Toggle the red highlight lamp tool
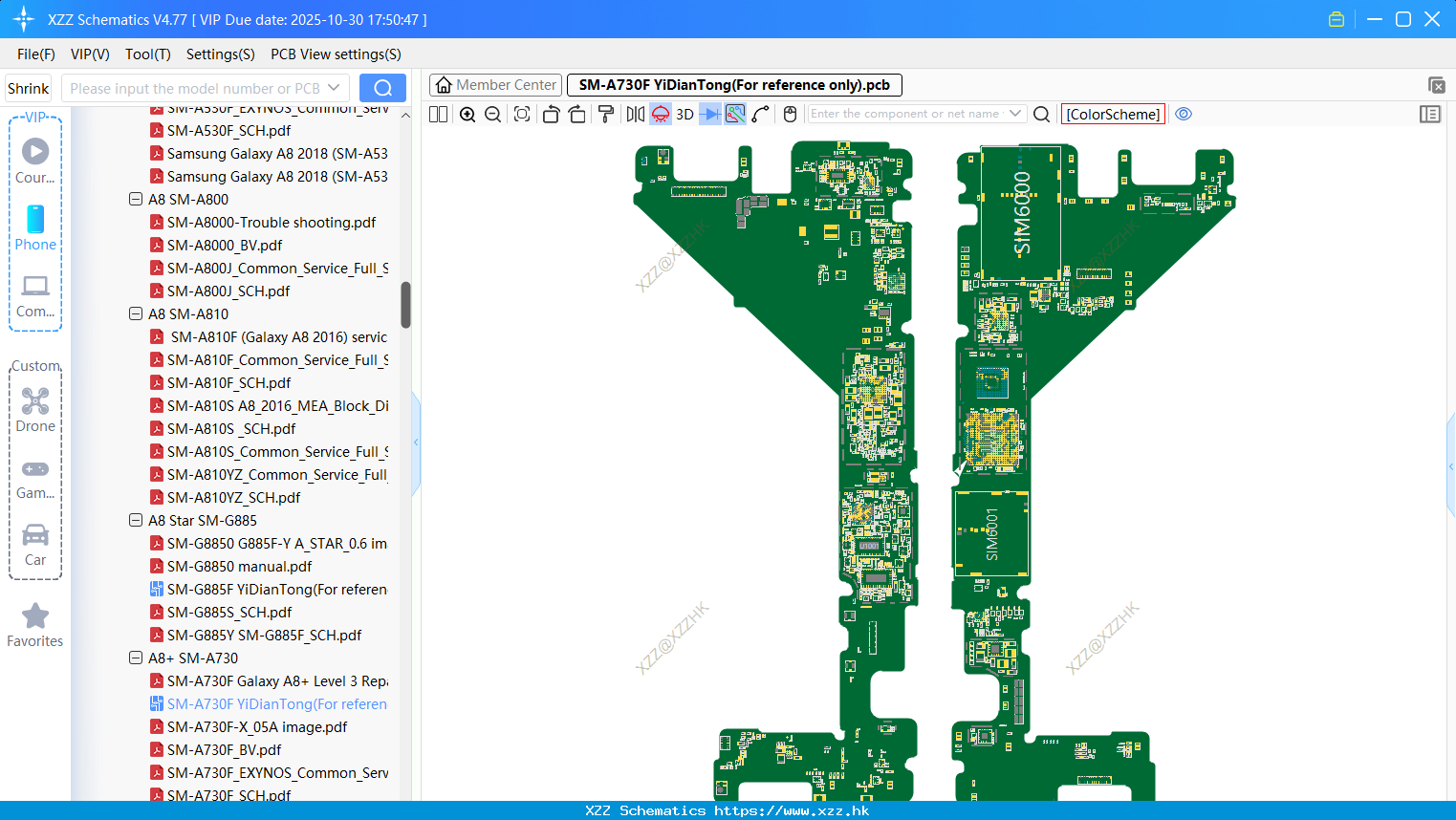This screenshot has width=1456, height=820. pos(661,114)
